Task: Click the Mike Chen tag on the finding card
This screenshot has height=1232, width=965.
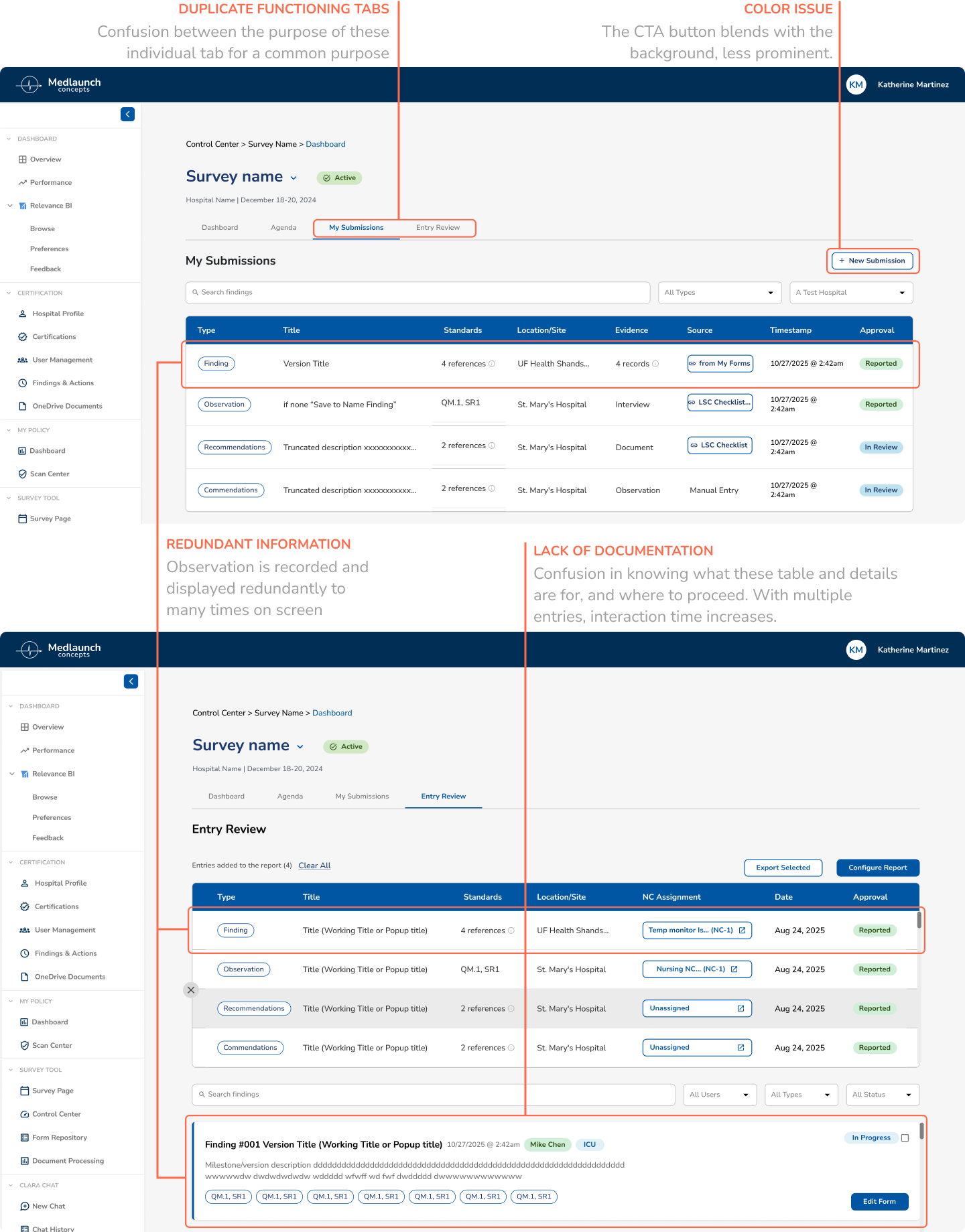Action: [x=548, y=1145]
